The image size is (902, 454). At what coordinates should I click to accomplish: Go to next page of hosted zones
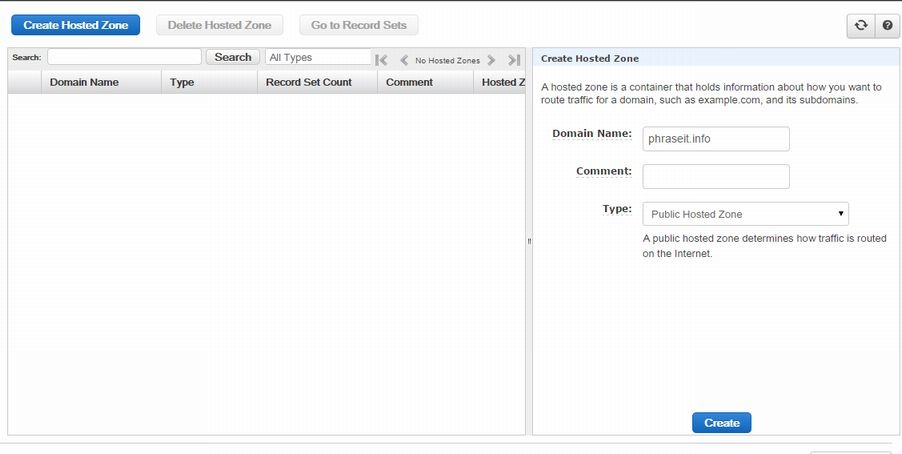[491, 60]
